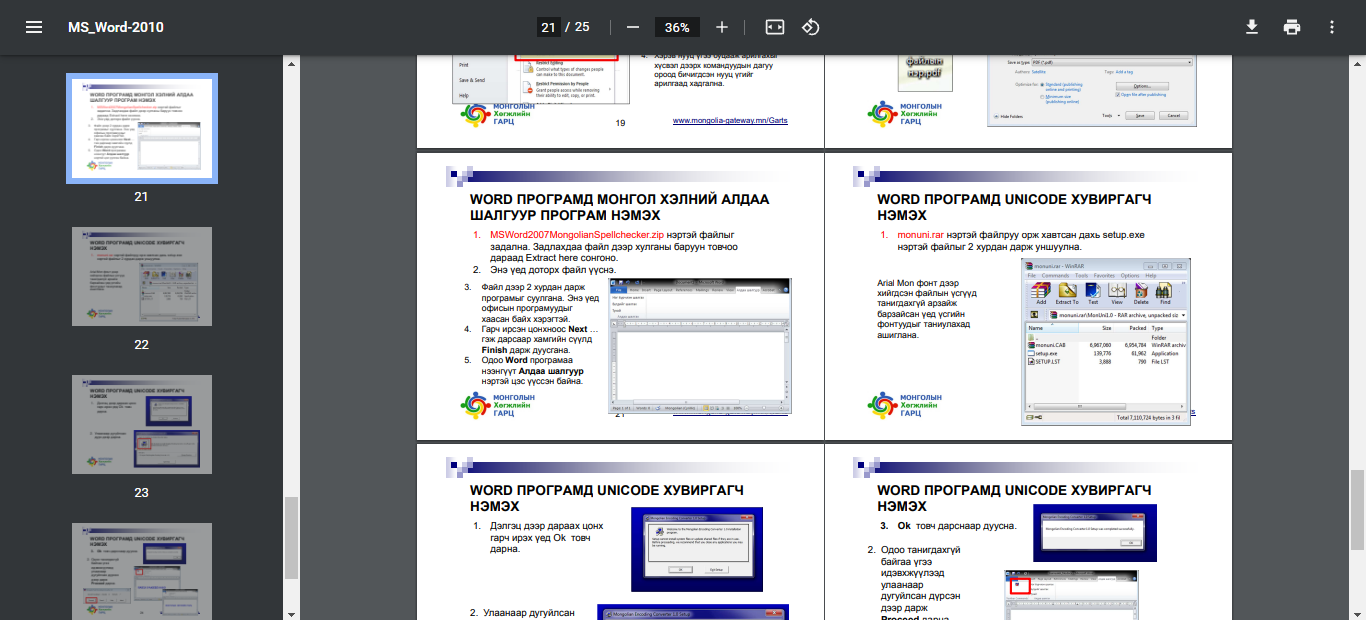The image size is (1366, 620).
Task: Click the zoom out minus icon
Action: point(632,27)
